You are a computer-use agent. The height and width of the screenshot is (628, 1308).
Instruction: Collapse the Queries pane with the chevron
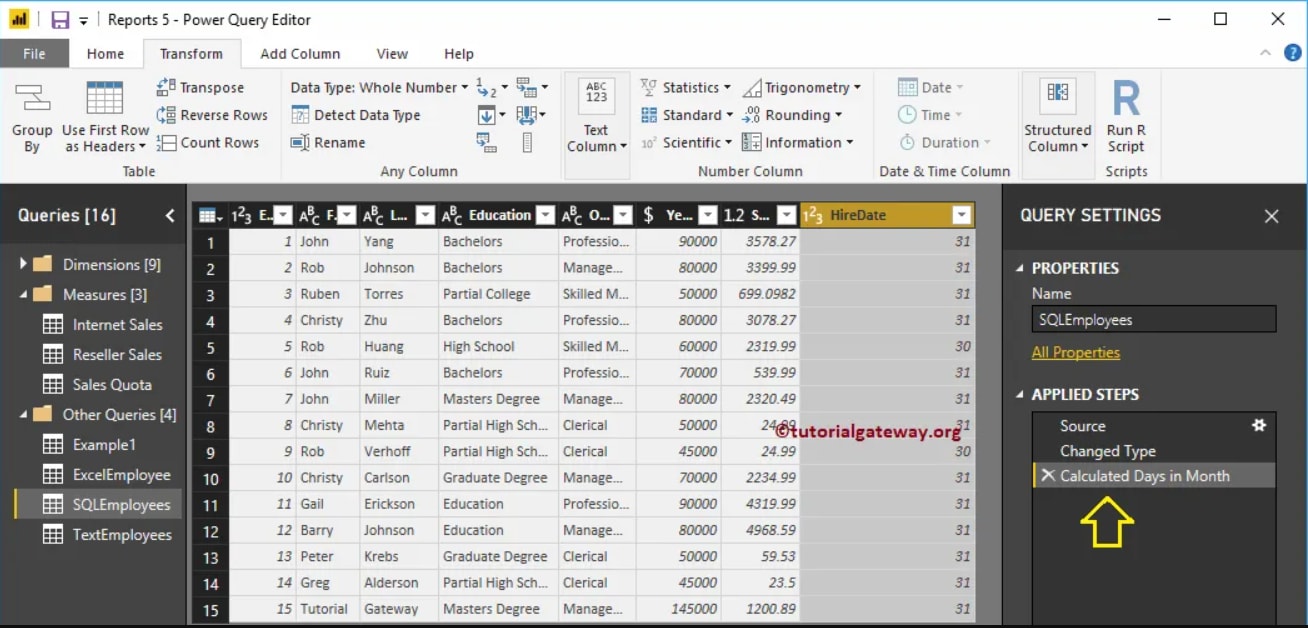pyautogui.click(x=167, y=214)
